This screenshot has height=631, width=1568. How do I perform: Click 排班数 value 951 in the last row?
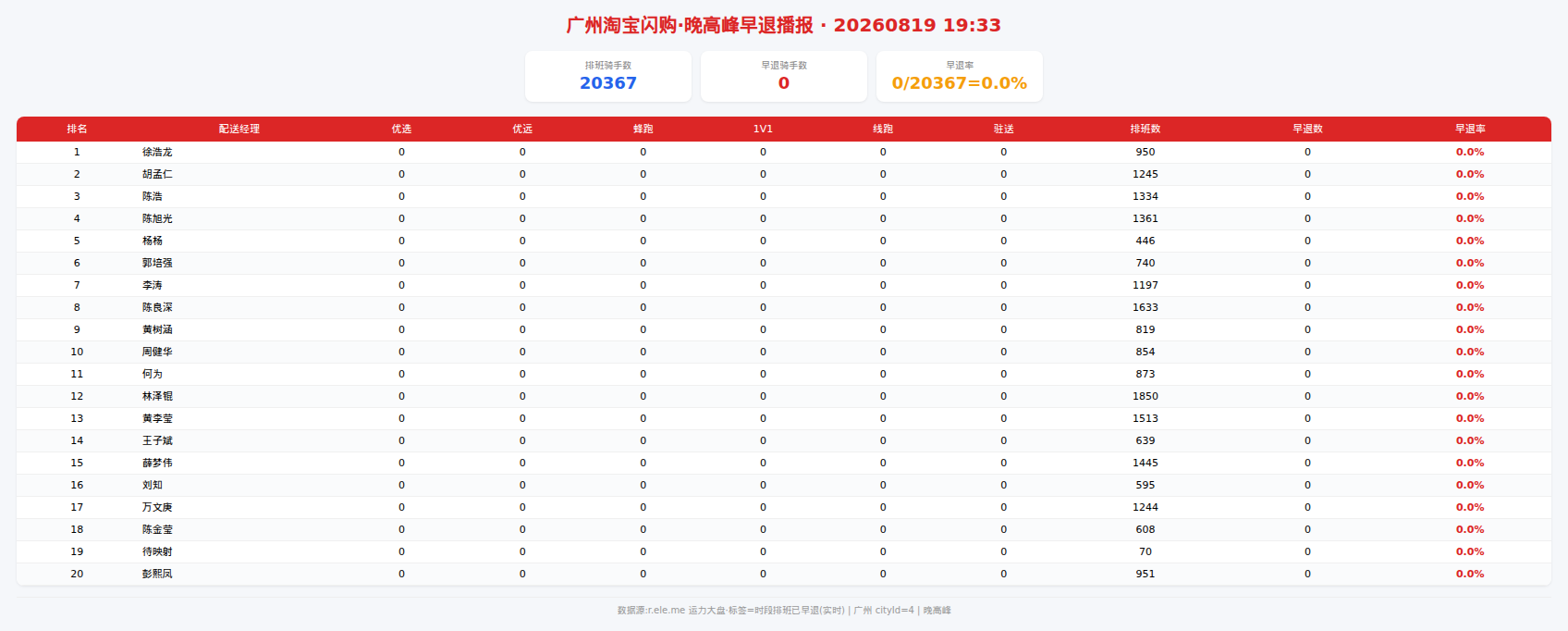tap(1145, 574)
